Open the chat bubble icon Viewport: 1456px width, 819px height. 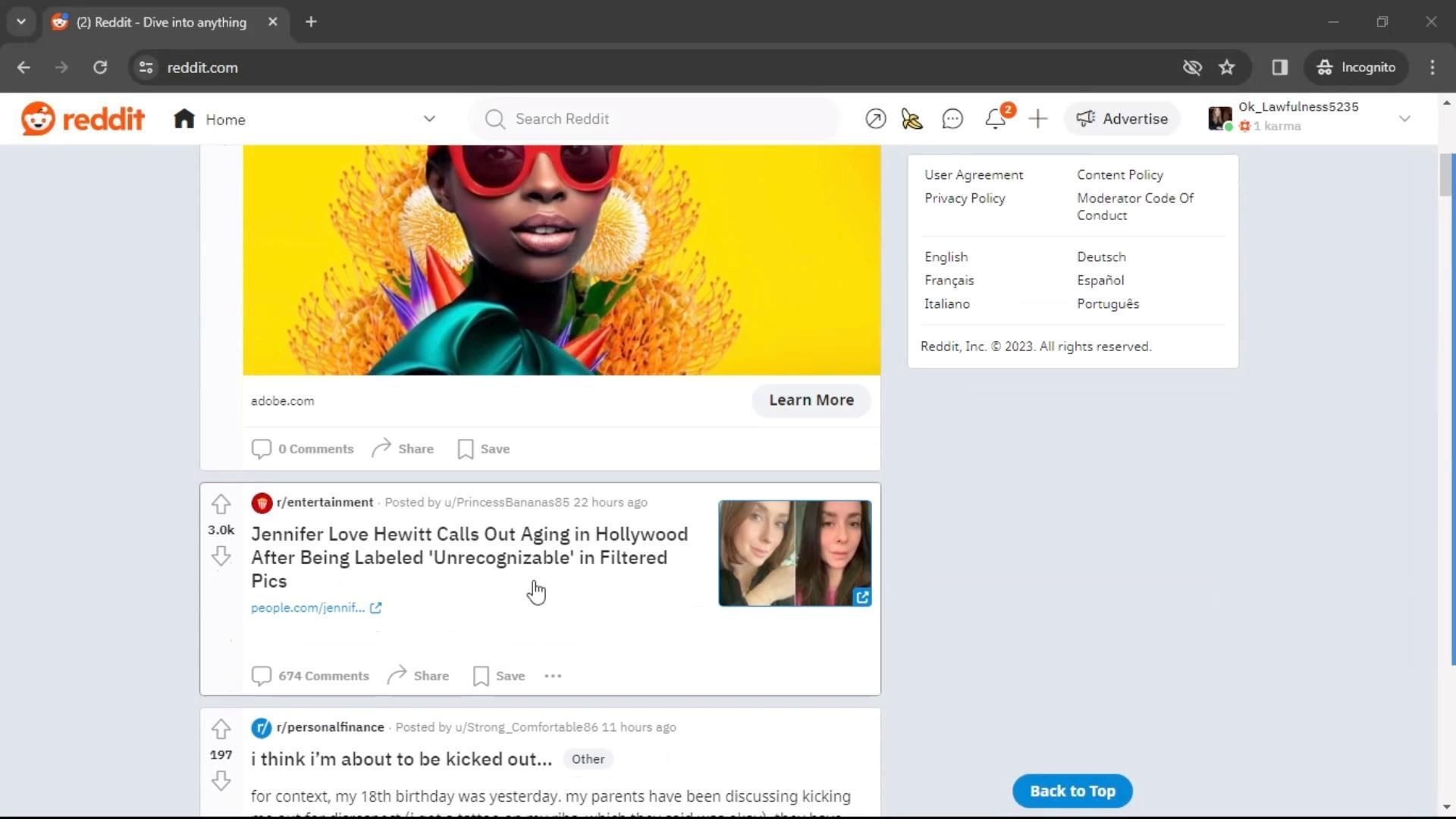(952, 119)
